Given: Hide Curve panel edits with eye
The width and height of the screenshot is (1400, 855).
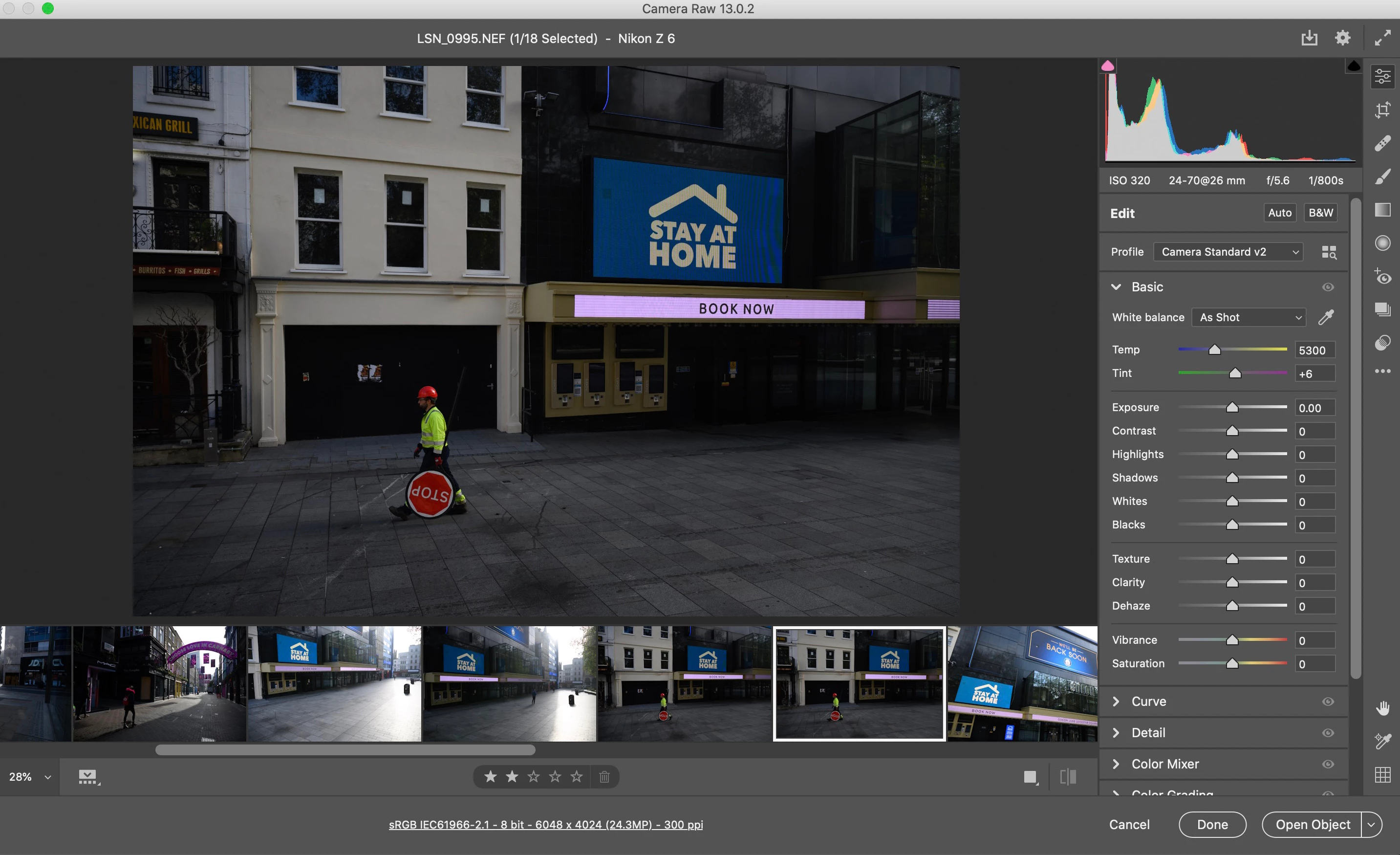Looking at the screenshot, I should (1328, 702).
